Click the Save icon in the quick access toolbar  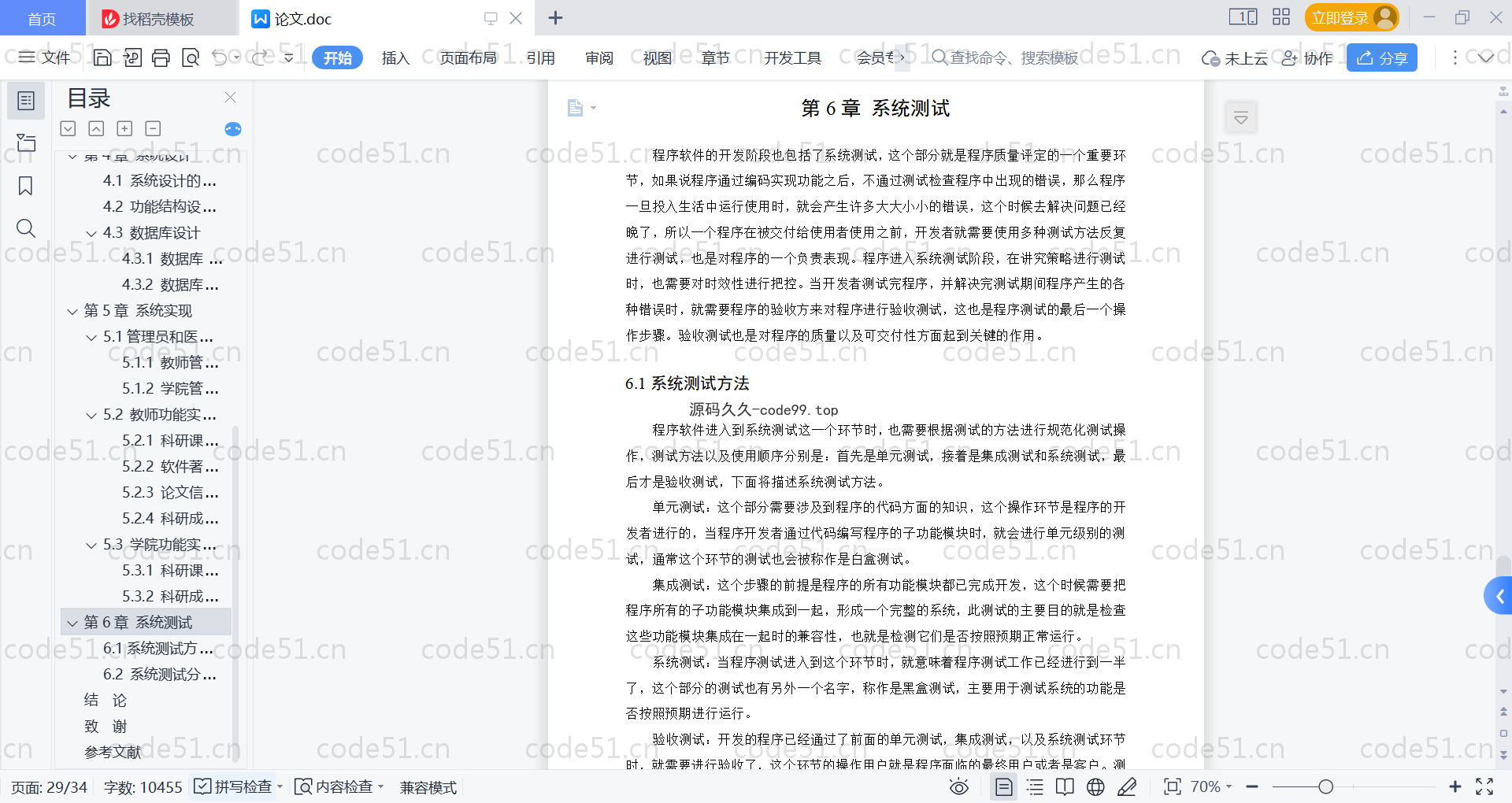[x=102, y=57]
